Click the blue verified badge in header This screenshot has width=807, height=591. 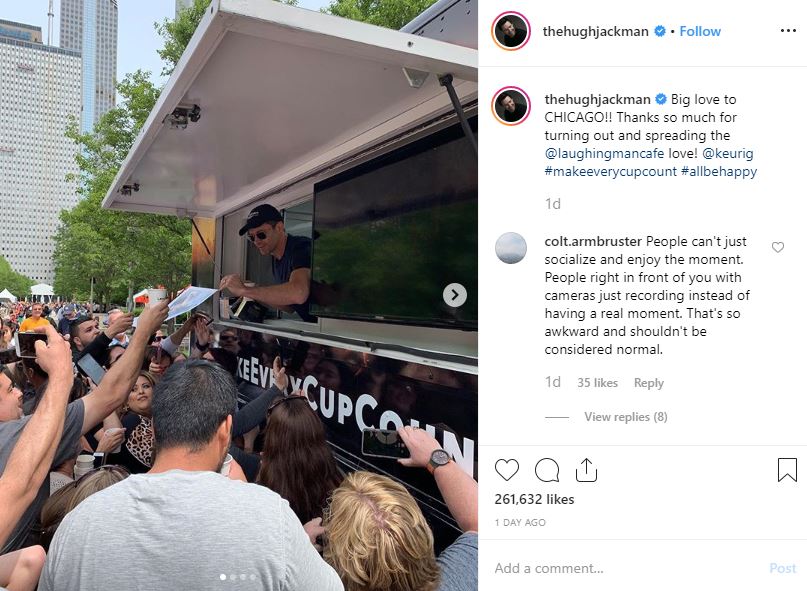click(660, 31)
